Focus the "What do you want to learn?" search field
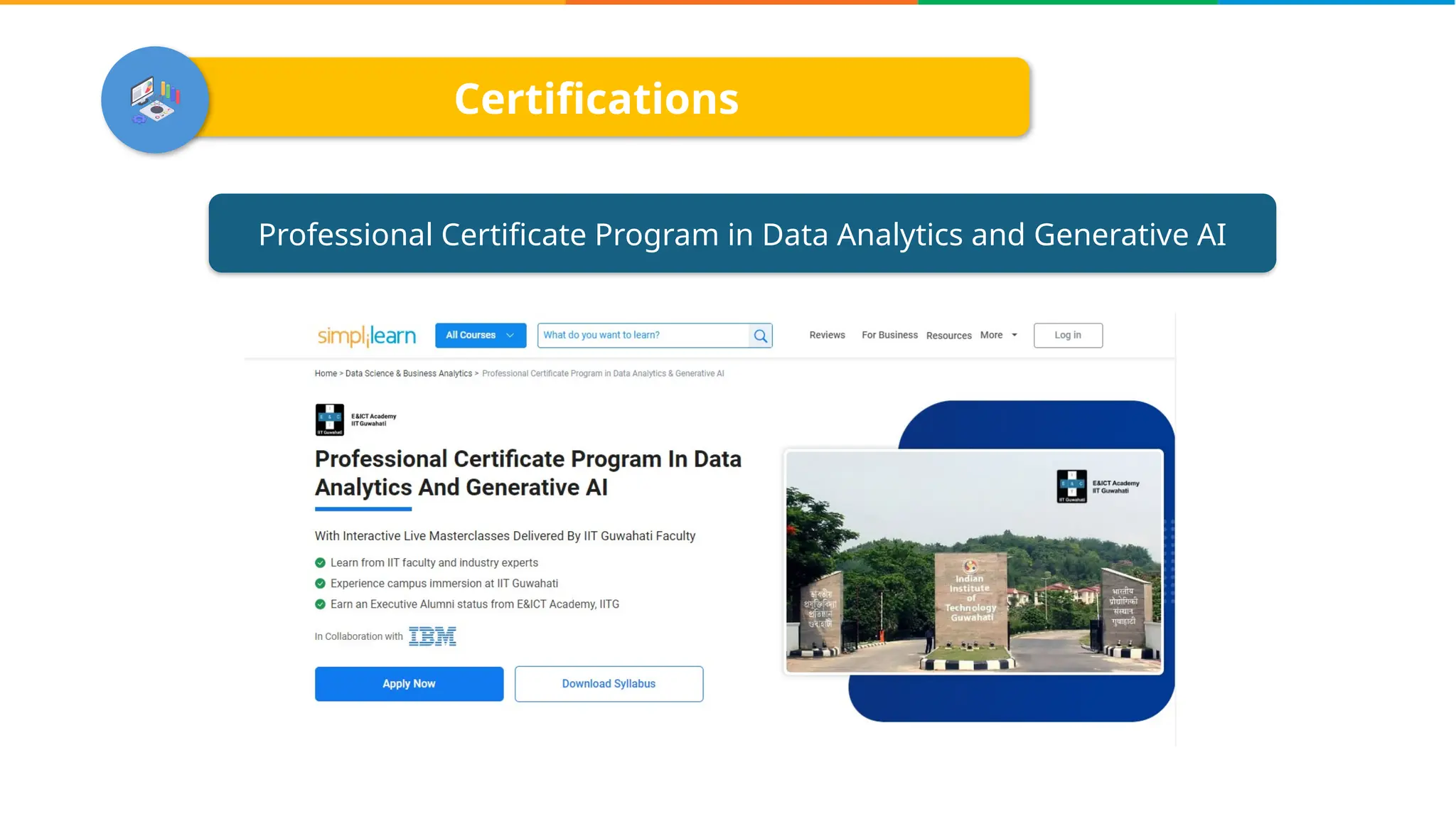The width and height of the screenshot is (1456, 819). pyautogui.click(x=643, y=335)
